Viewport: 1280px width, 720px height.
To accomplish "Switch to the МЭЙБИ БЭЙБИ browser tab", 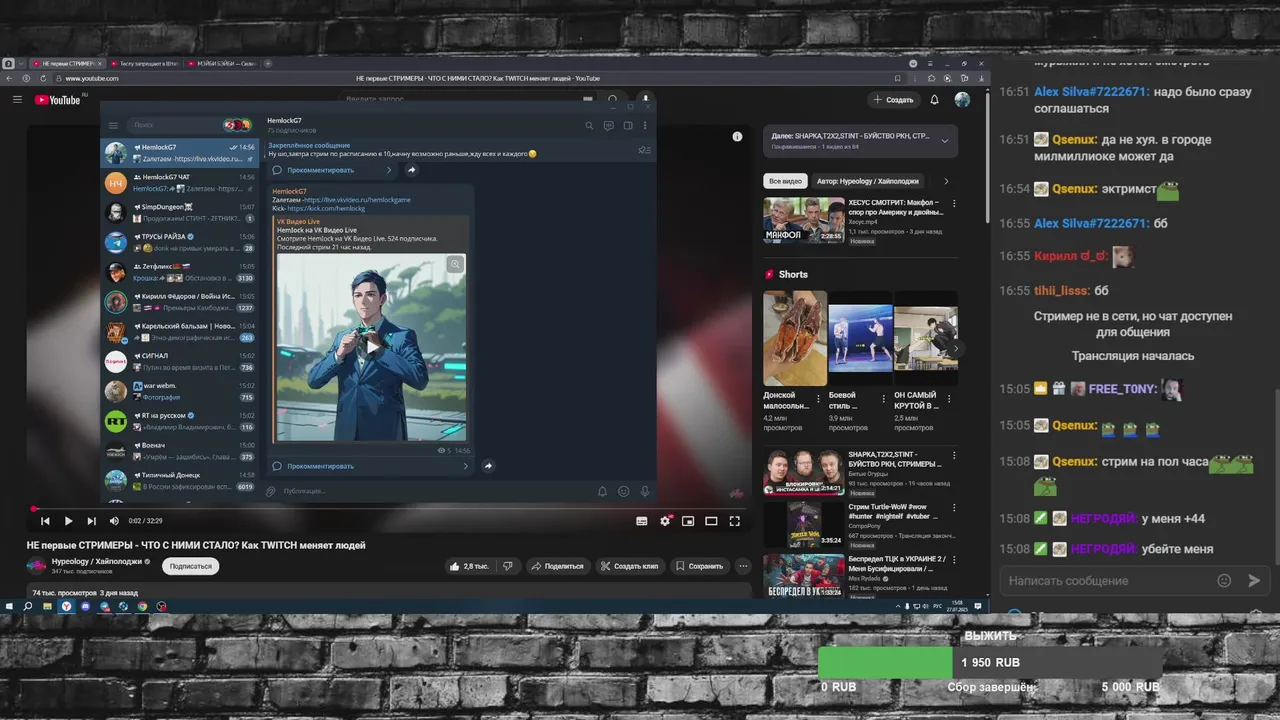I will click(x=222, y=63).
